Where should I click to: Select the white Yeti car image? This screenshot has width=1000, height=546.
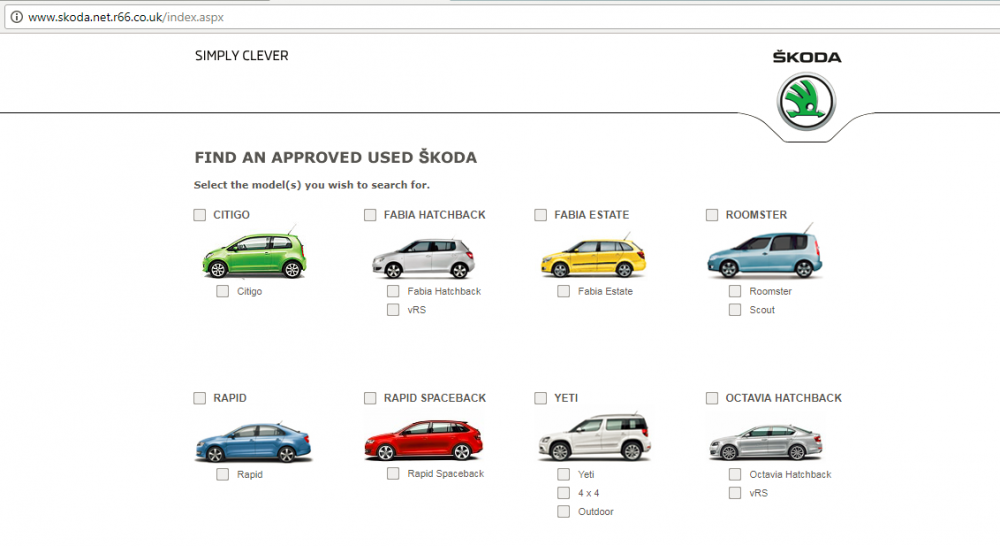[x=595, y=437]
